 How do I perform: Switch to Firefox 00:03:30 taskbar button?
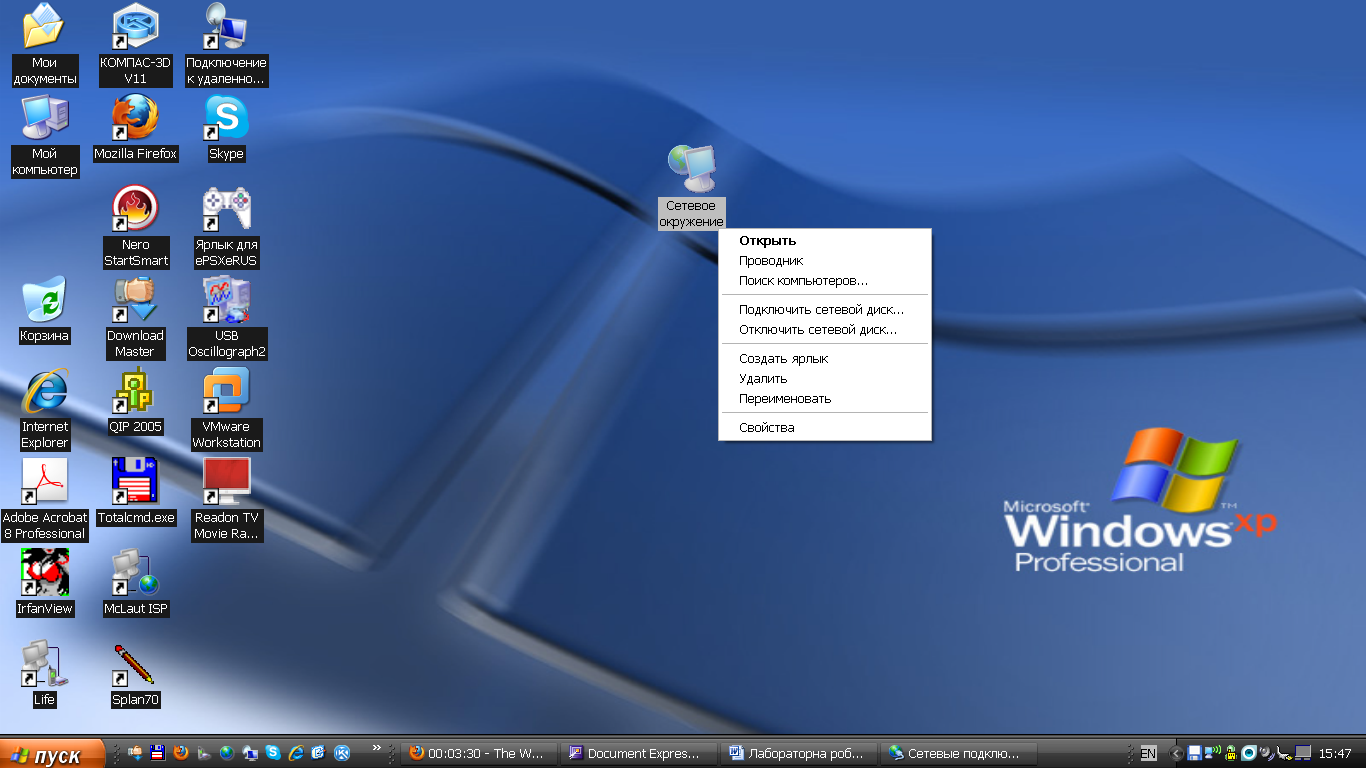(478, 753)
